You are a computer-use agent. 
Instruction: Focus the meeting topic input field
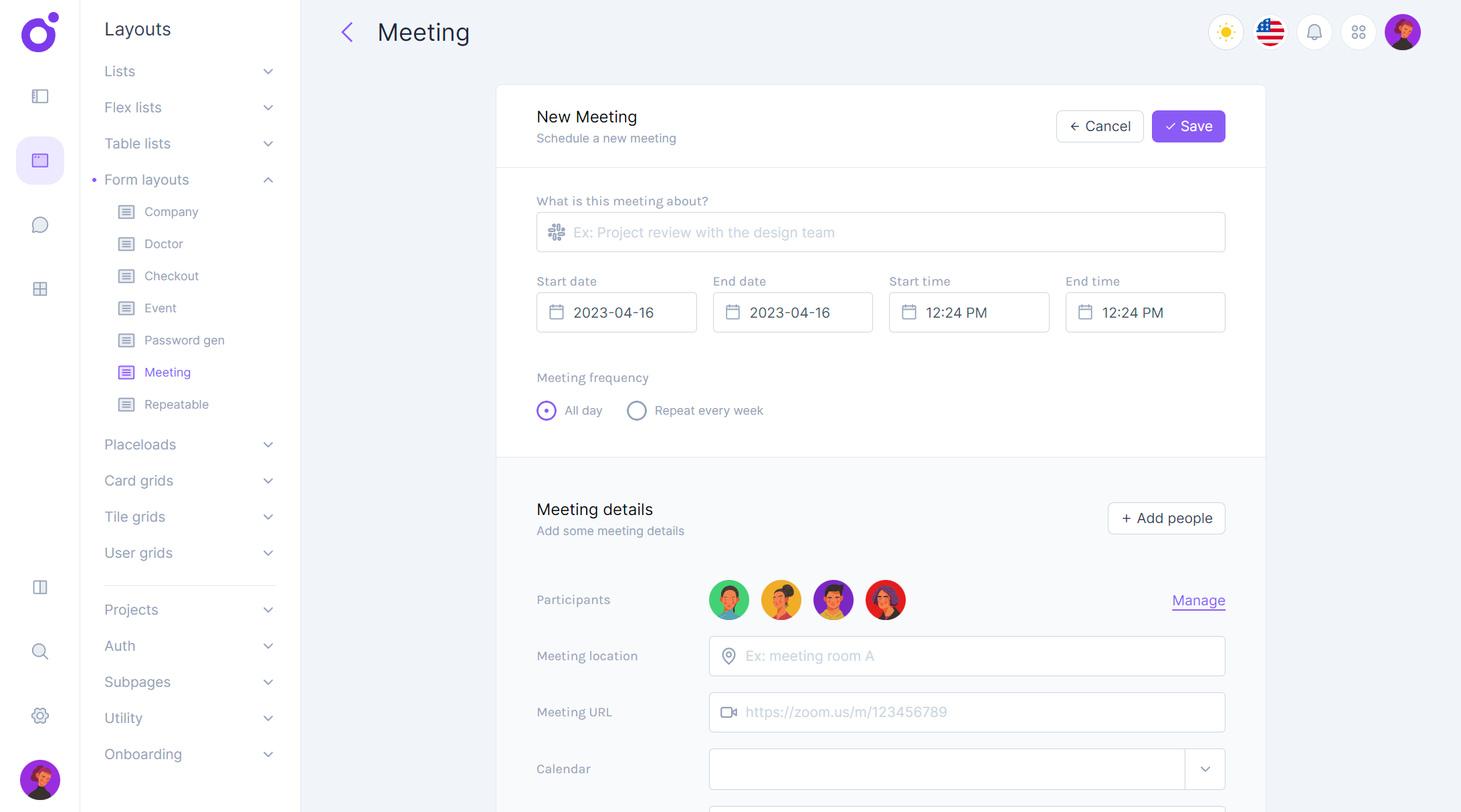[880, 232]
